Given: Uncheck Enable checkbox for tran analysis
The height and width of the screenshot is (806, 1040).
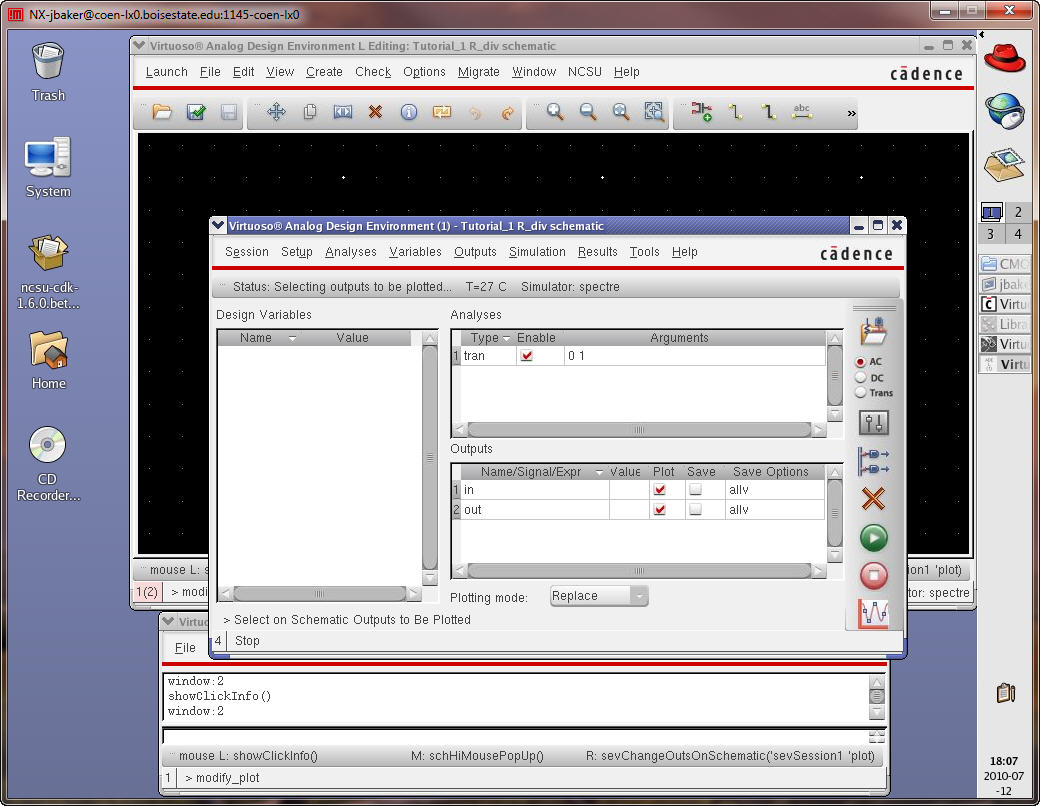Looking at the screenshot, I should pos(527,356).
